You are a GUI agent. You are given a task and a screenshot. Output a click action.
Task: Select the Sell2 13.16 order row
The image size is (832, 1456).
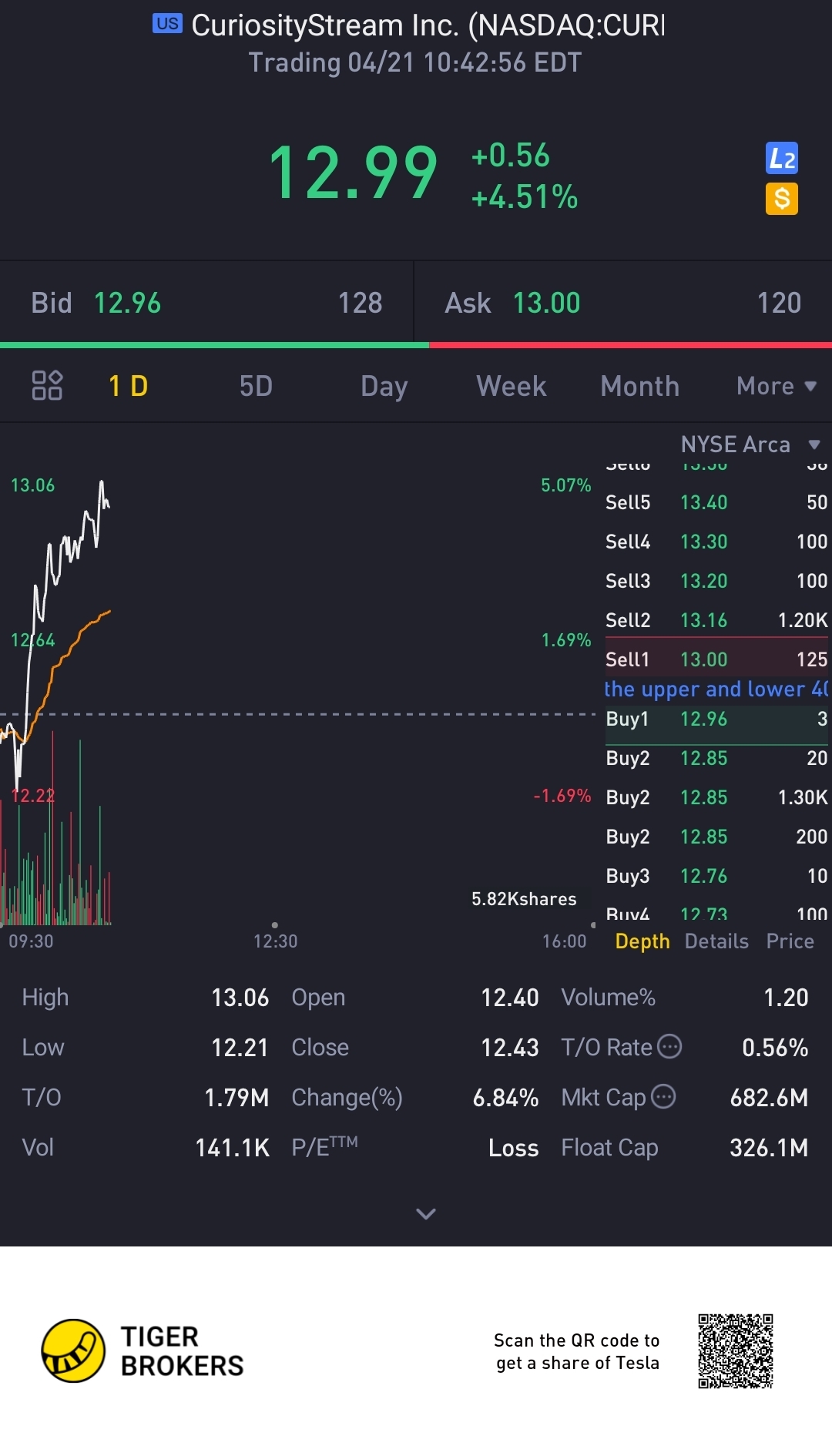(716, 620)
